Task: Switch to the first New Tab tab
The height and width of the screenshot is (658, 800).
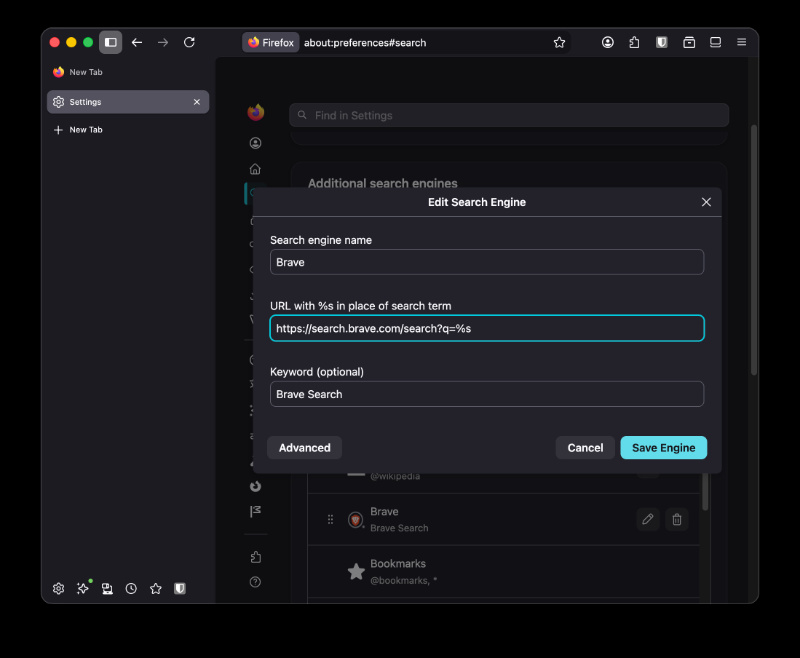Action: point(128,72)
